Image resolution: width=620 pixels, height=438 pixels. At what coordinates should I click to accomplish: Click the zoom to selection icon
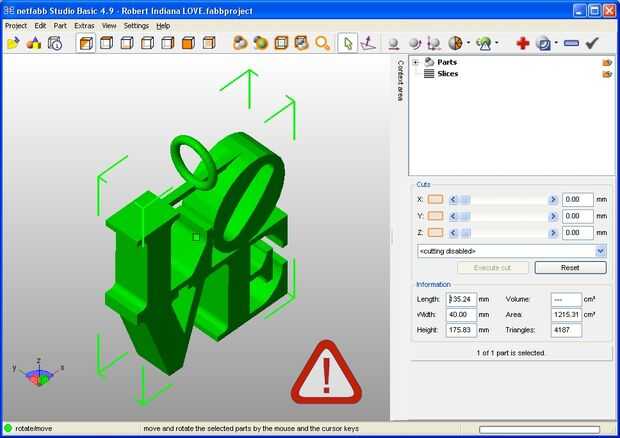coord(302,43)
